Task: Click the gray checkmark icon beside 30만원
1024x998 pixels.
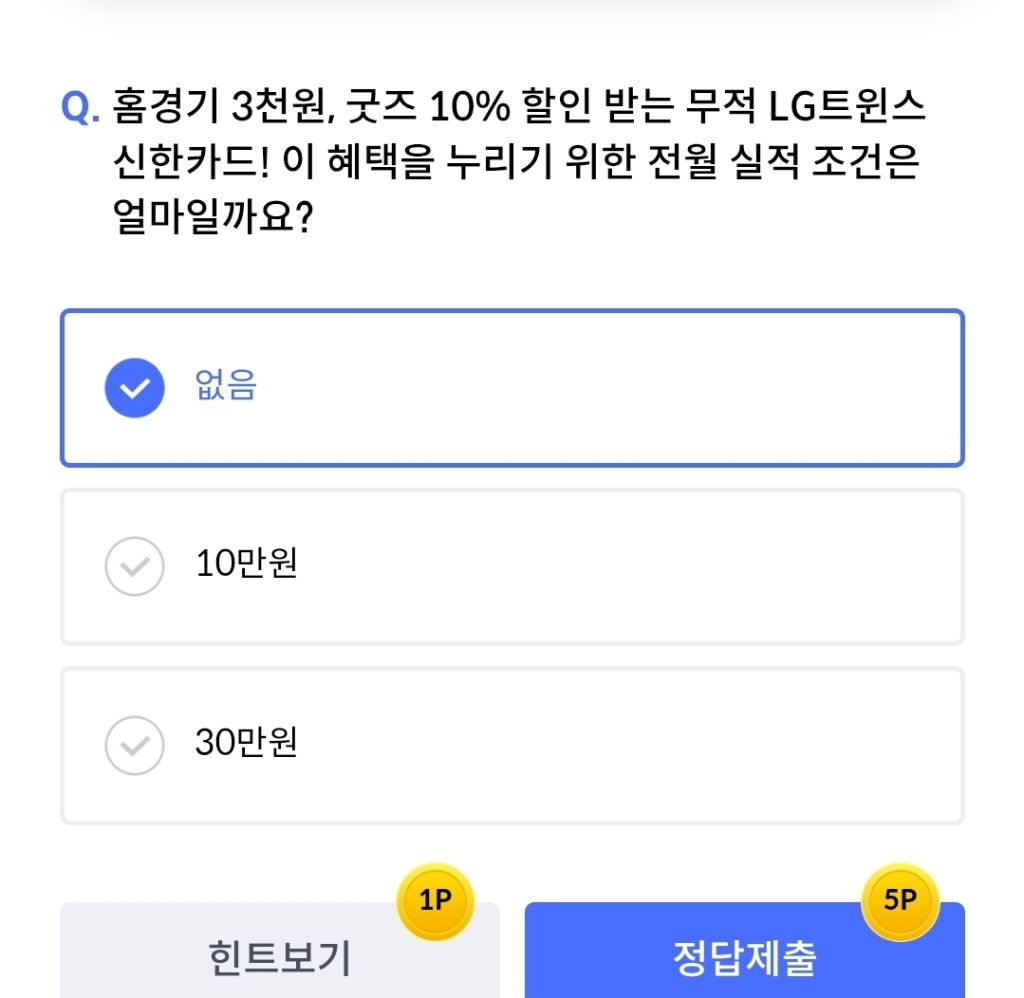Action: [134, 744]
